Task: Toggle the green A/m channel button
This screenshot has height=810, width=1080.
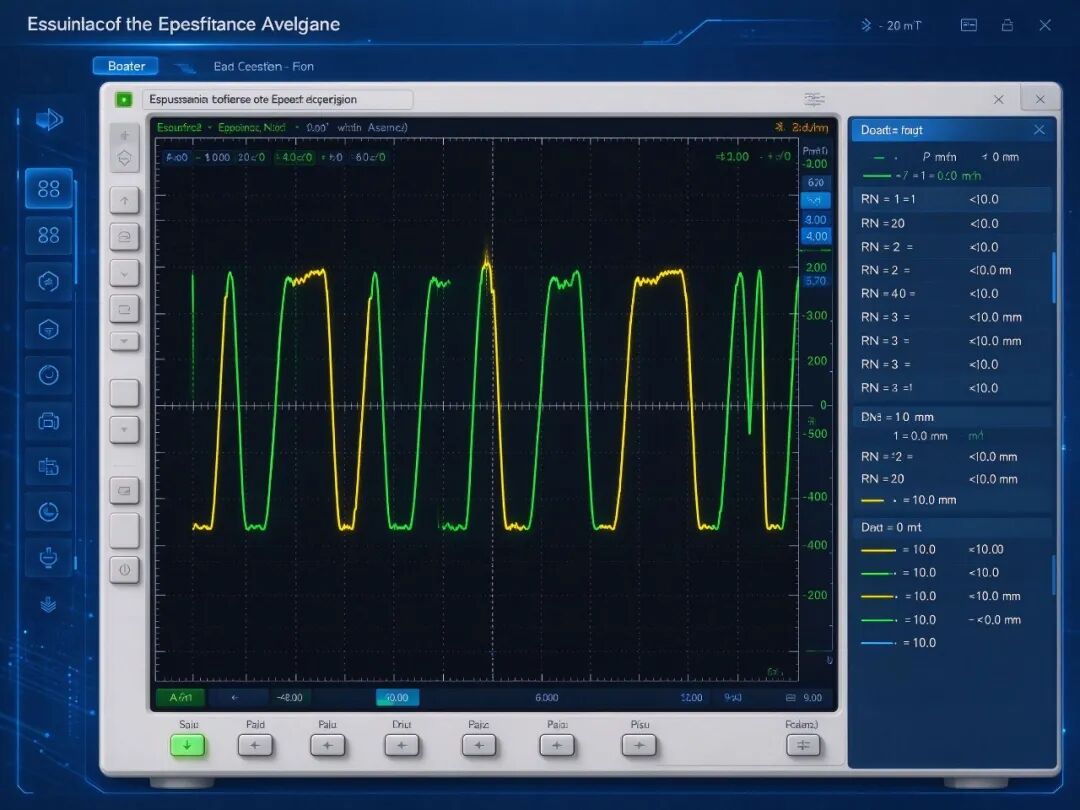Action: click(180, 698)
